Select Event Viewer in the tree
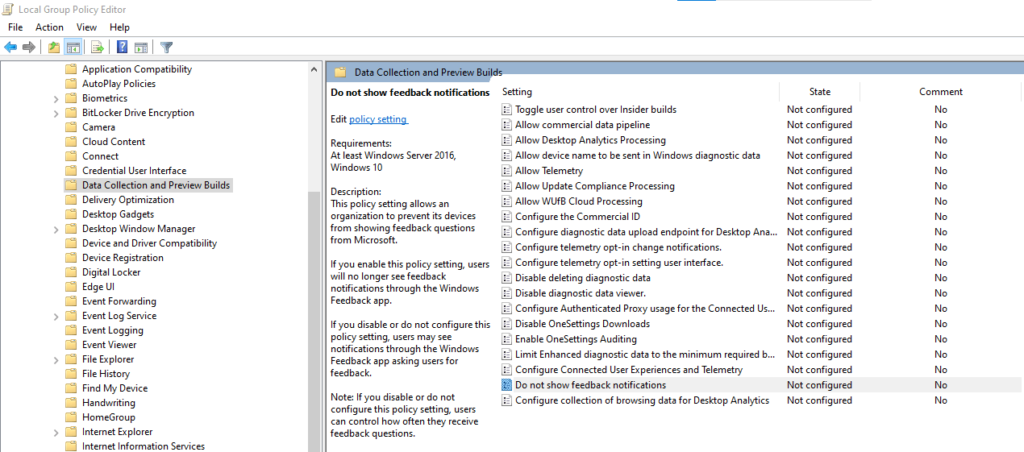1024x452 pixels. pyautogui.click(x=109, y=345)
